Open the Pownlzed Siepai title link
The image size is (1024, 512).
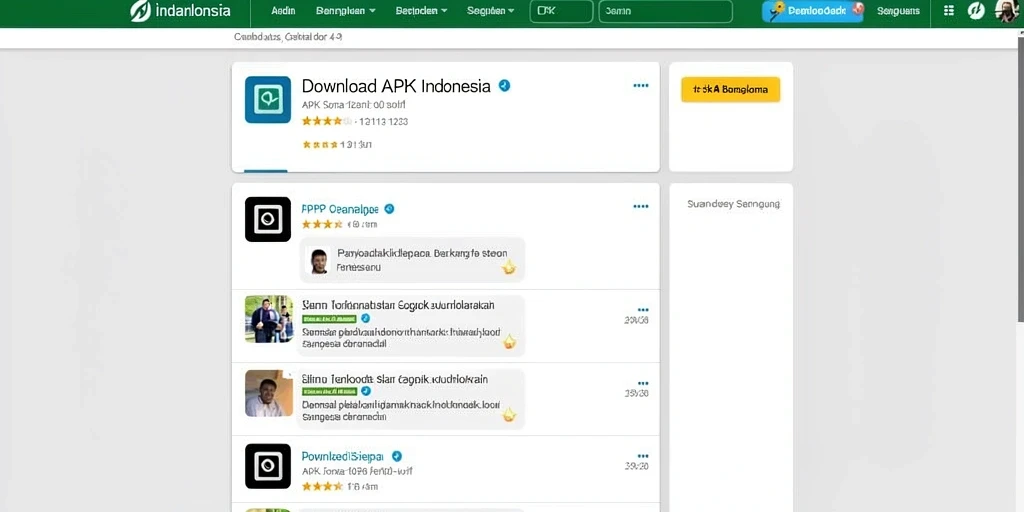tap(343, 456)
